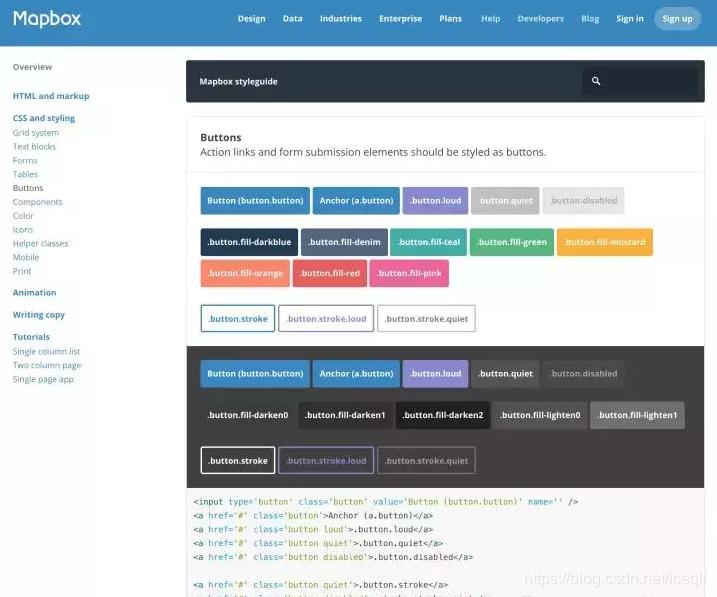Screen dimensions: 717x597
Task: Click dark-section white .button.stroke
Action: click(238, 460)
